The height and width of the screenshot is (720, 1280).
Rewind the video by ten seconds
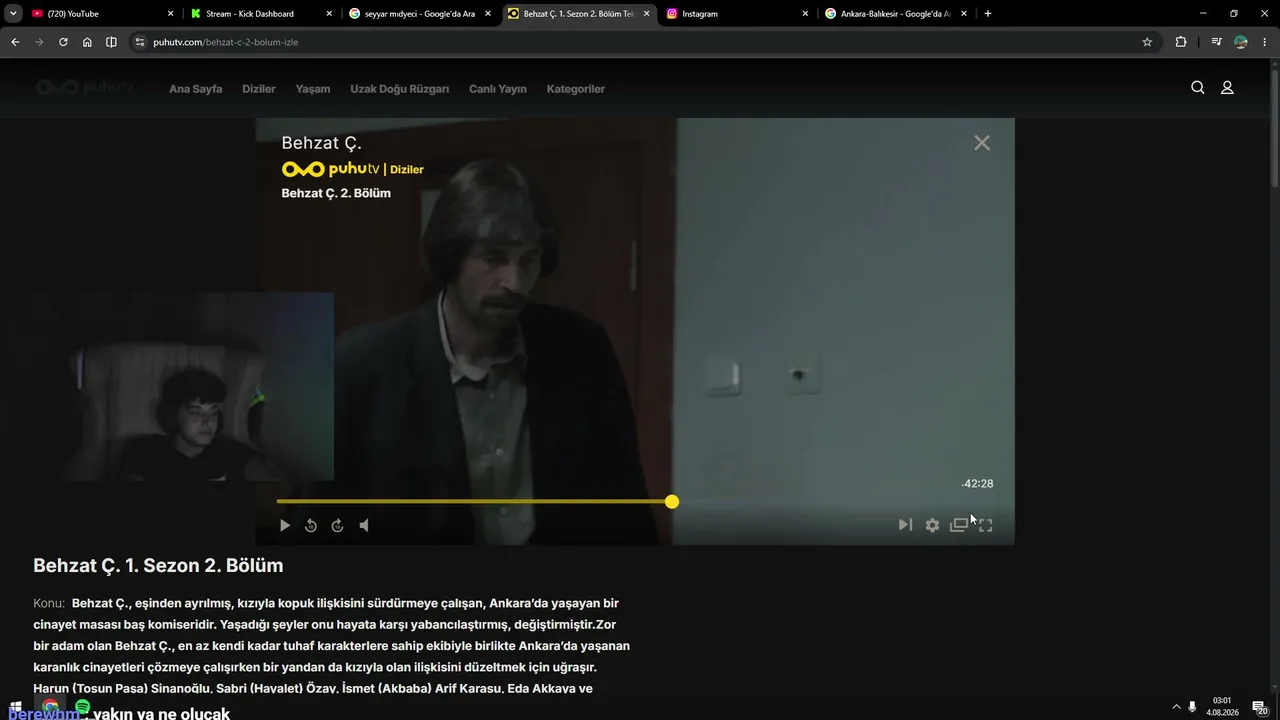311,525
